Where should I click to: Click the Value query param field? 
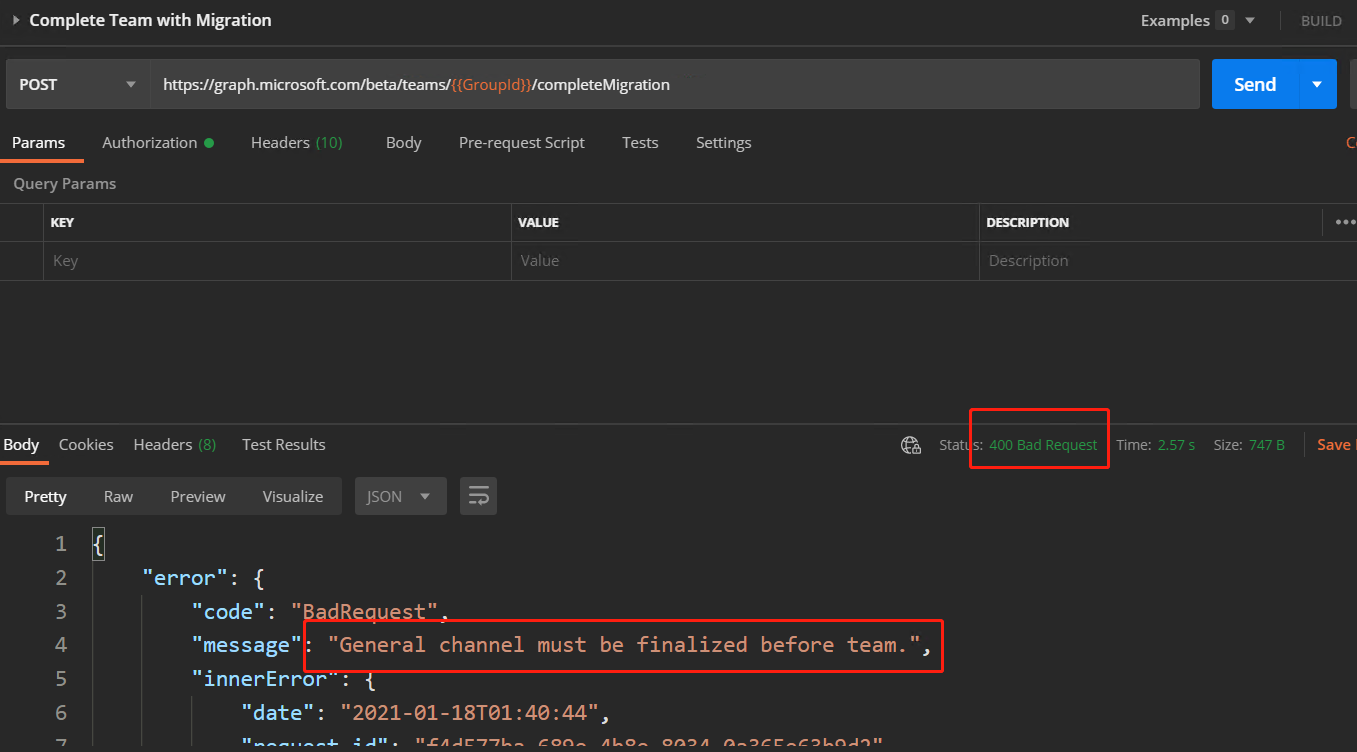tap(745, 261)
